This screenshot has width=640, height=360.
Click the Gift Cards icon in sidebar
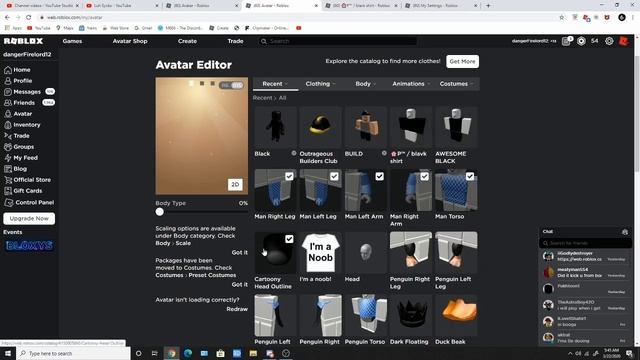(x=8, y=191)
